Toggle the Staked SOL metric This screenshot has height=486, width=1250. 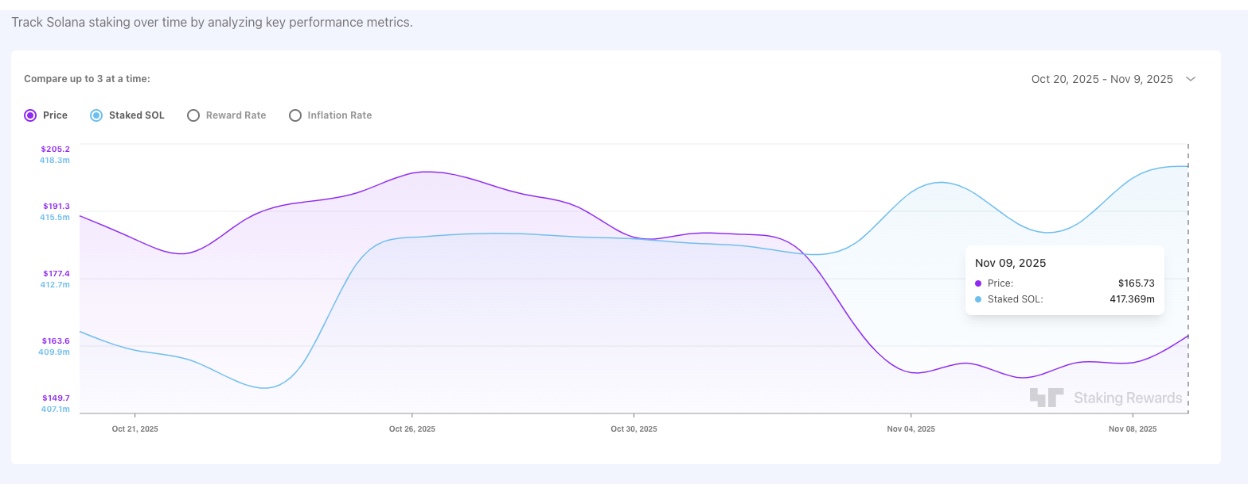(x=96, y=116)
